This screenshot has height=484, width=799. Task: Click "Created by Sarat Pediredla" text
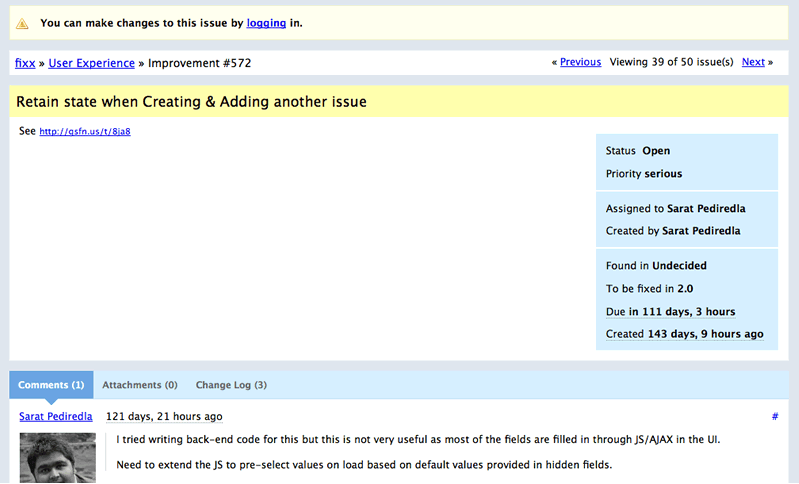point(673,231)
